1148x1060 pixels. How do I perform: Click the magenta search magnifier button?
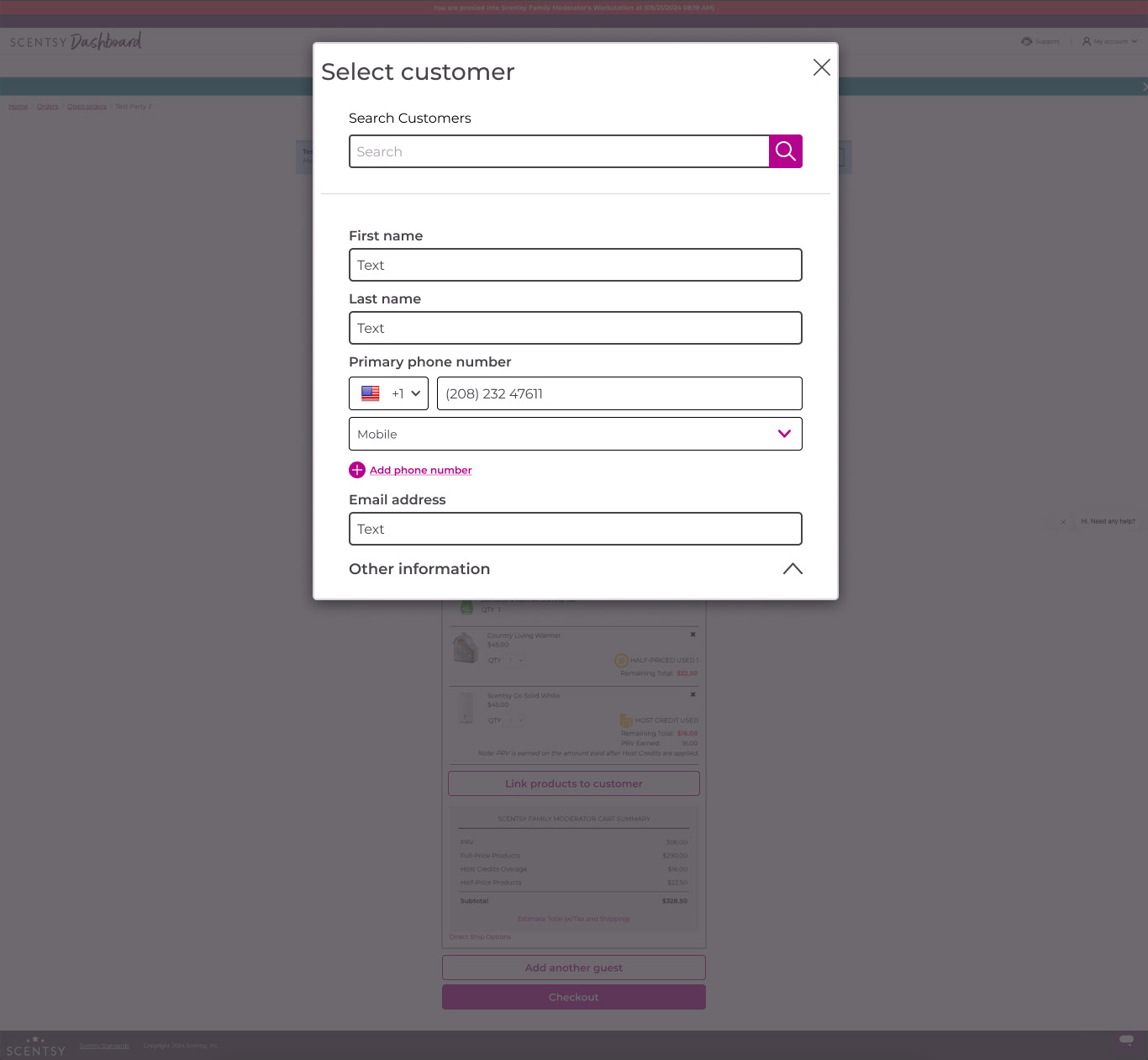[x=786, y=151]
